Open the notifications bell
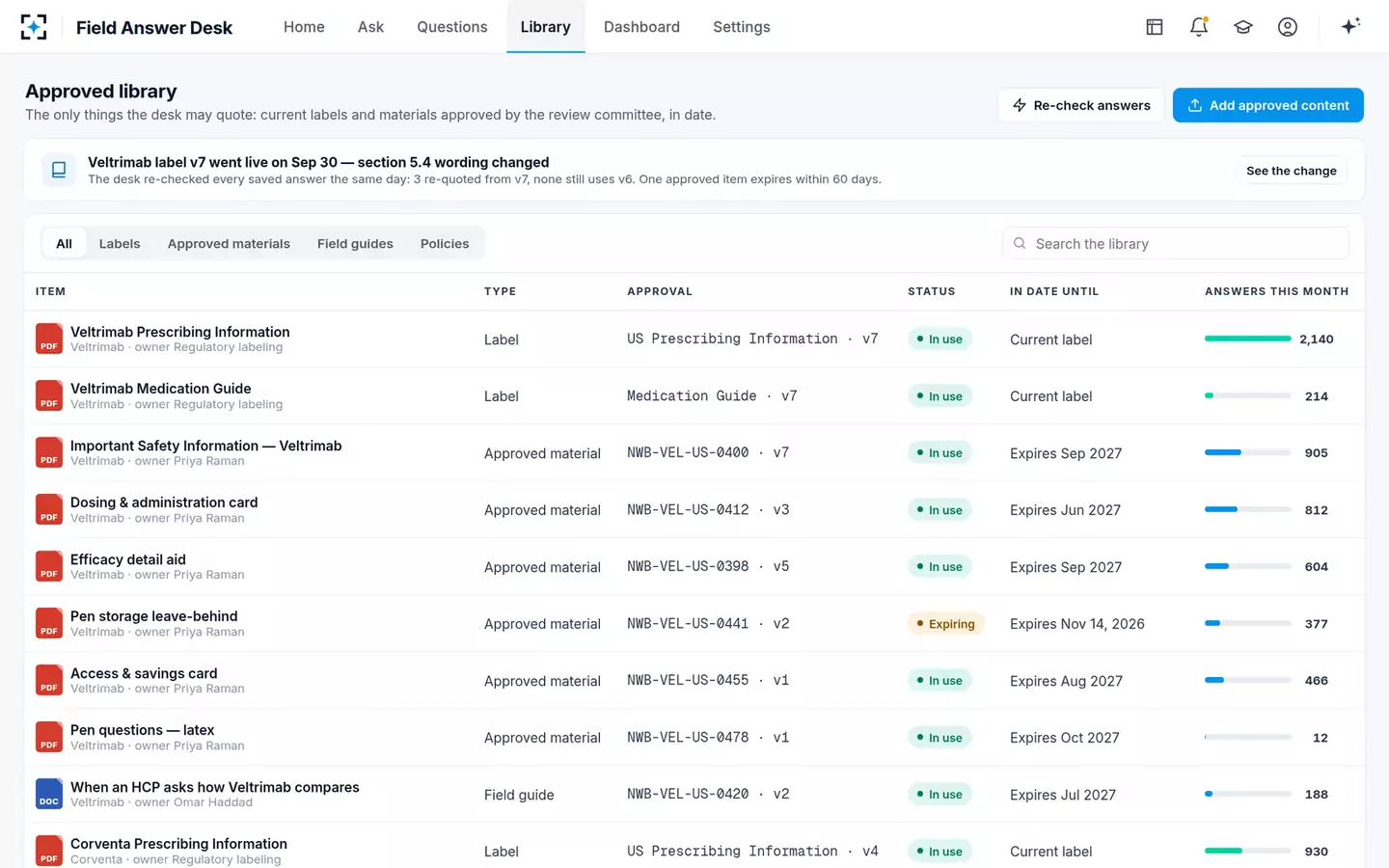The width and height of the screenshot is (1389, 868). tap(1199, 27)
